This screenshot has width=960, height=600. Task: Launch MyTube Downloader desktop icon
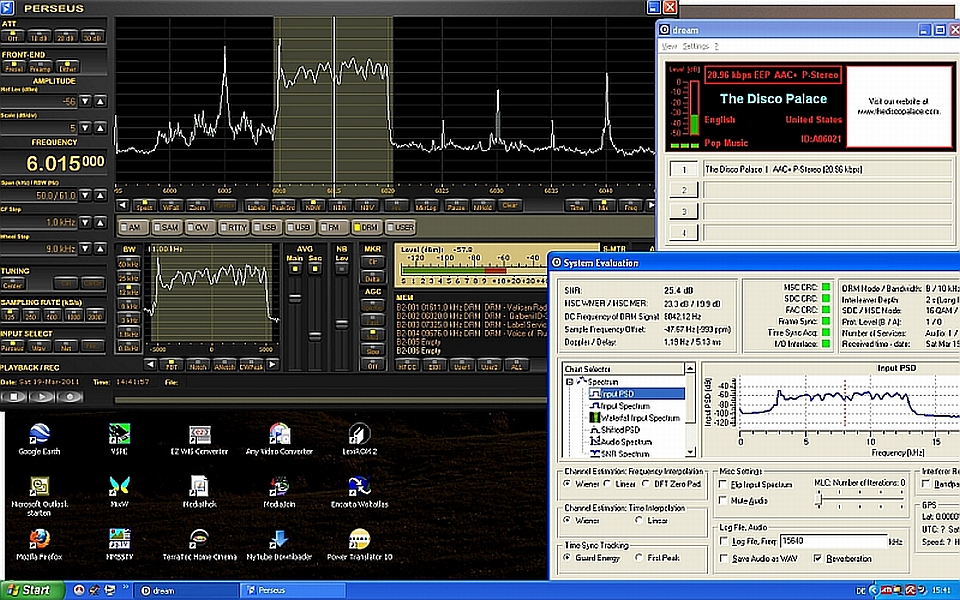[x=279, y=544]
